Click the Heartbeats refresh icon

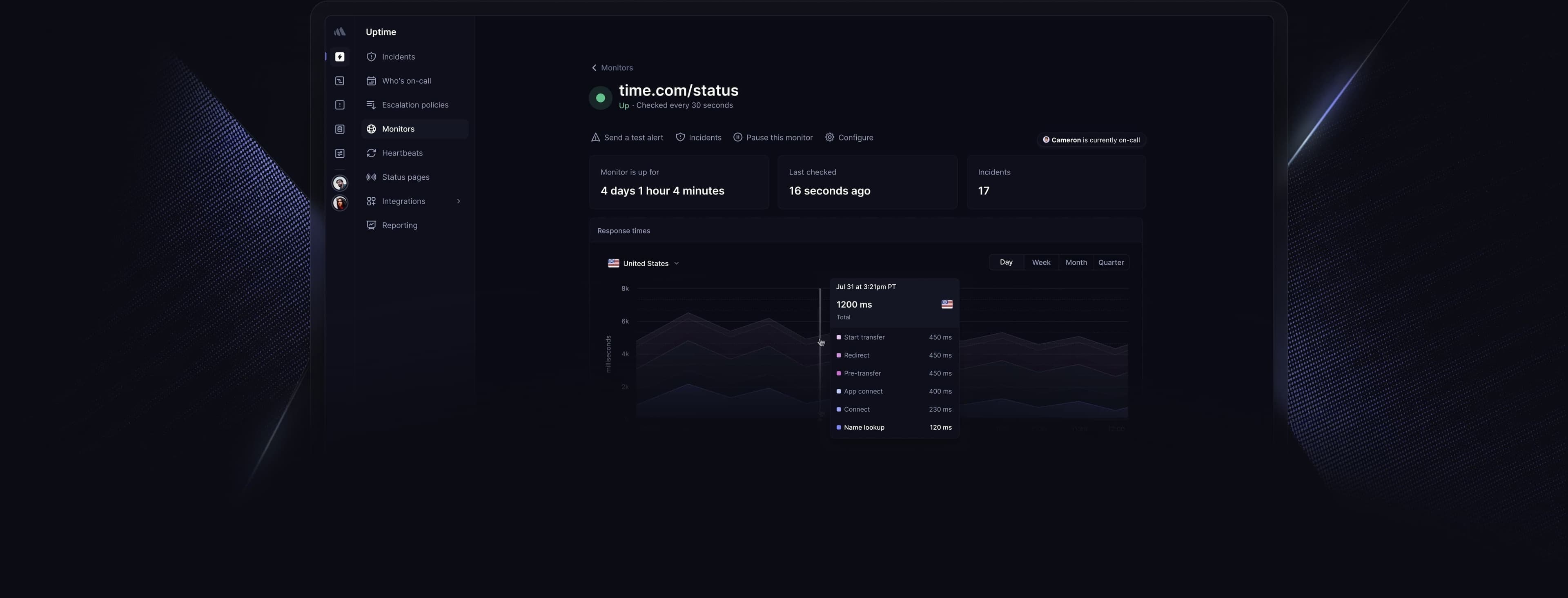pos(371,153)
